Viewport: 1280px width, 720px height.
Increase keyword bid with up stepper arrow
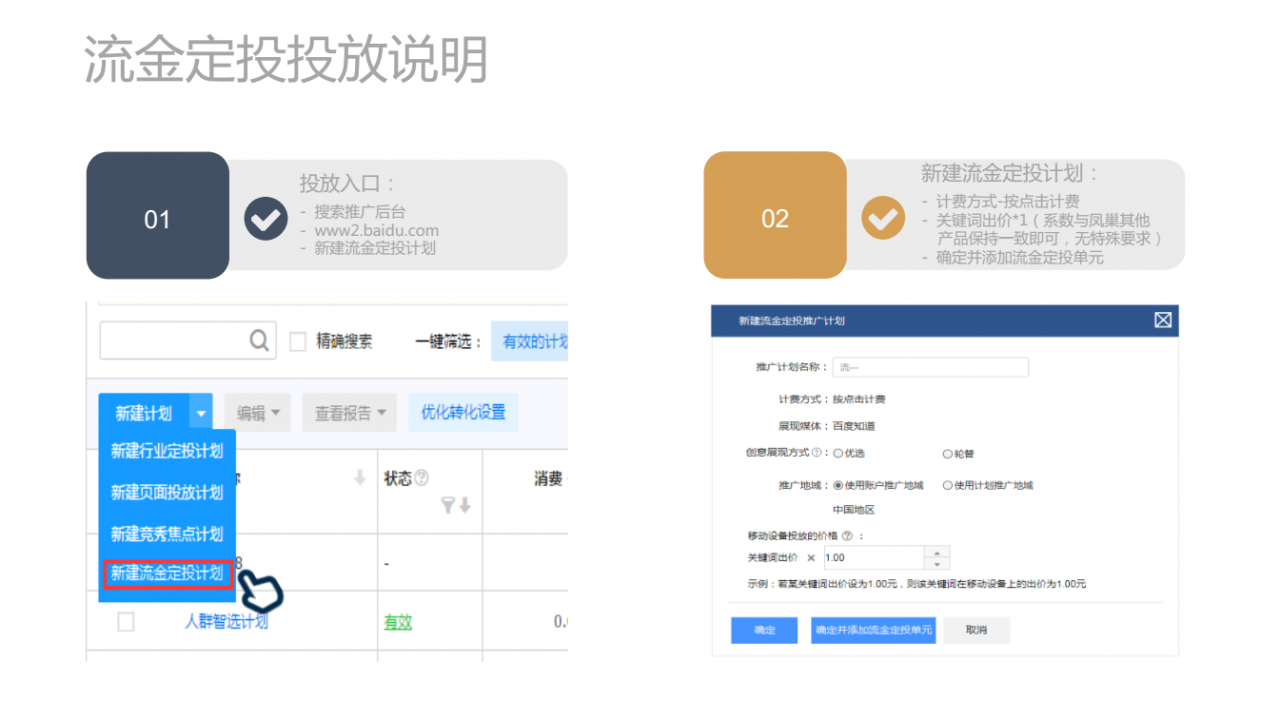(937, 552)
